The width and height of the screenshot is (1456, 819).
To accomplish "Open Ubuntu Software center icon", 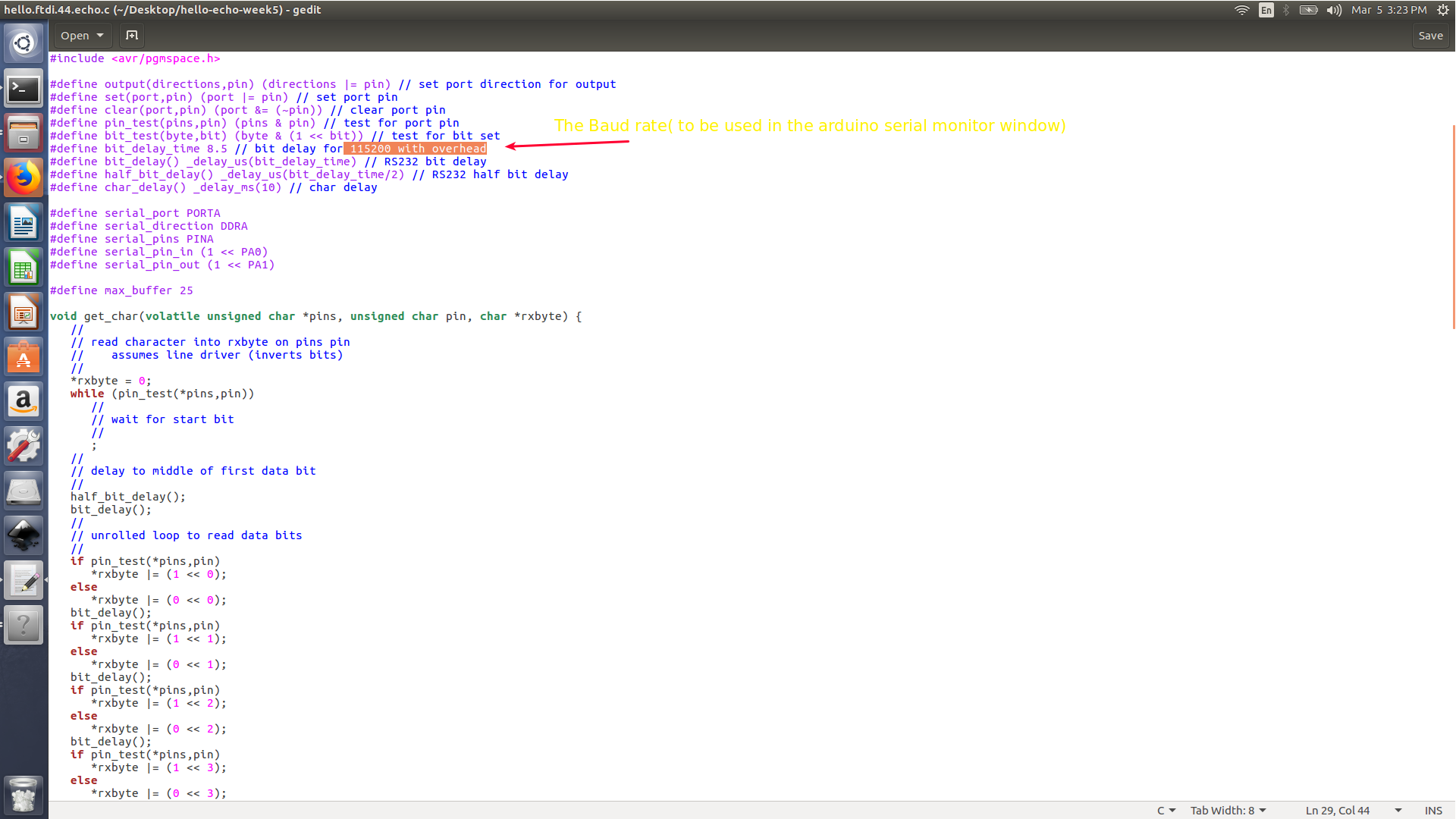I will pos(24,356).
